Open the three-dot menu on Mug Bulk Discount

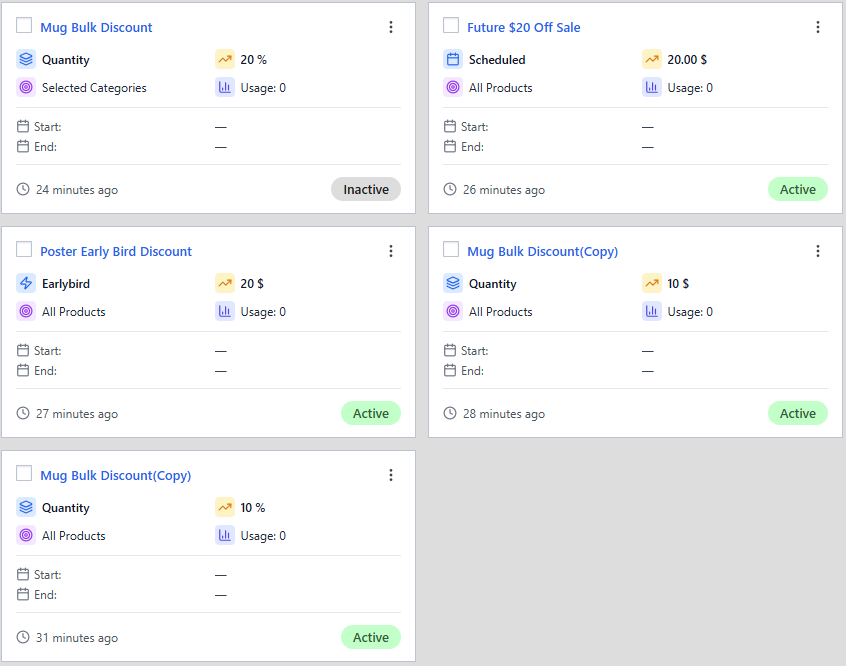pyautogui.click(x=391, y=27)
